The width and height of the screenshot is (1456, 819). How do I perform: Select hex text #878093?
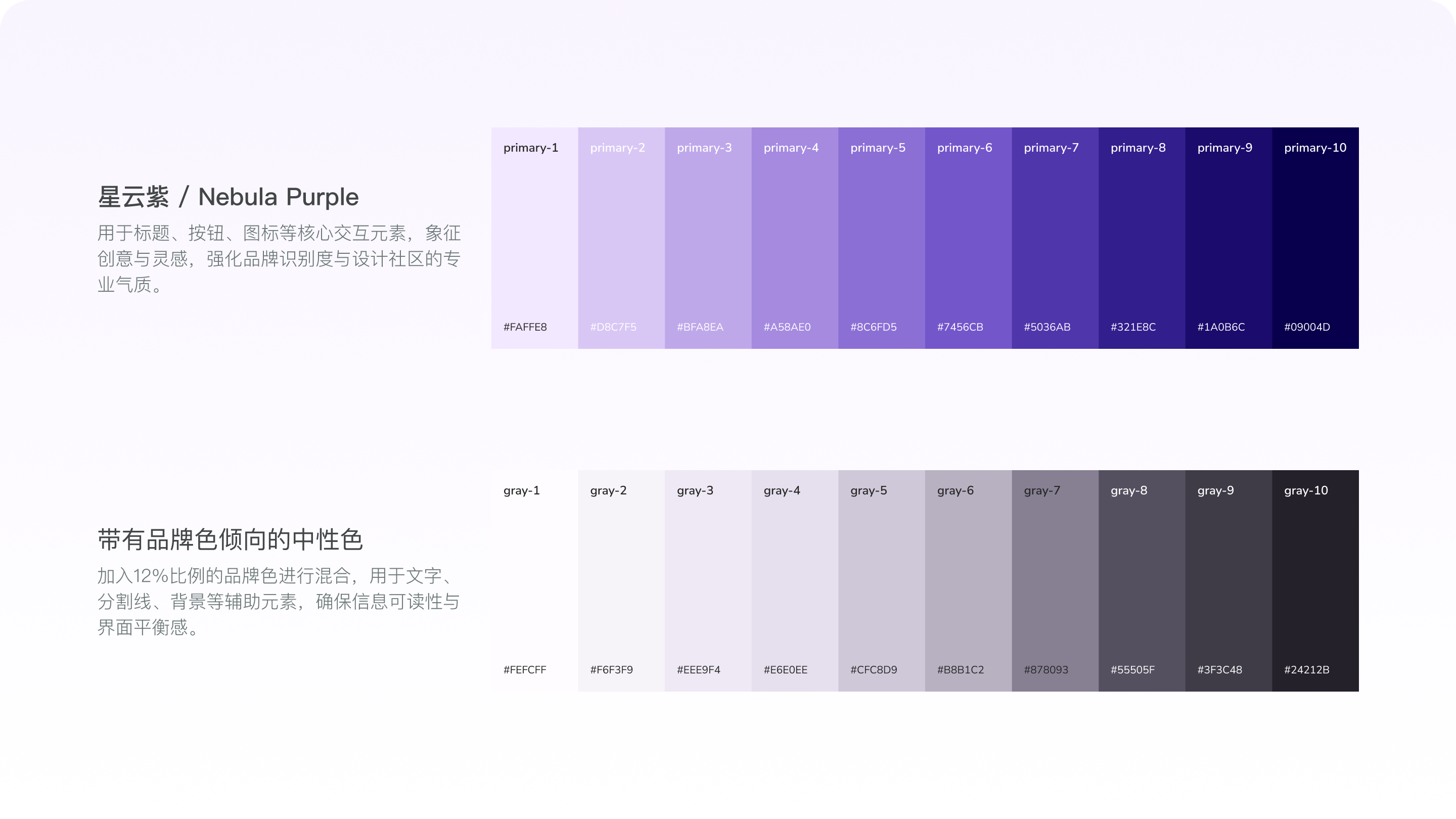1046,669
